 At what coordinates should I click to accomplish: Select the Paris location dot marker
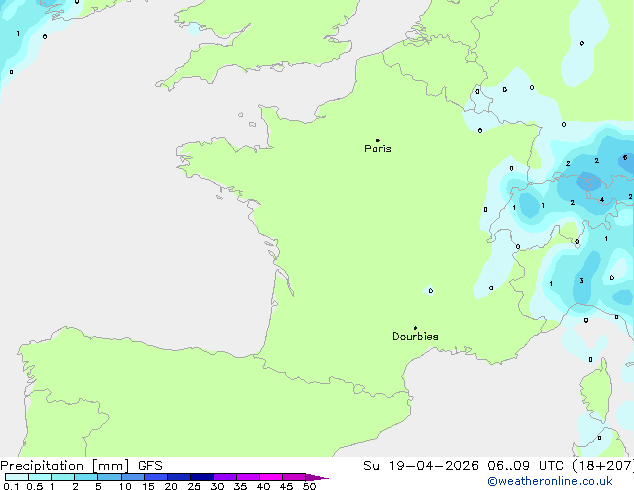(378, 140)
